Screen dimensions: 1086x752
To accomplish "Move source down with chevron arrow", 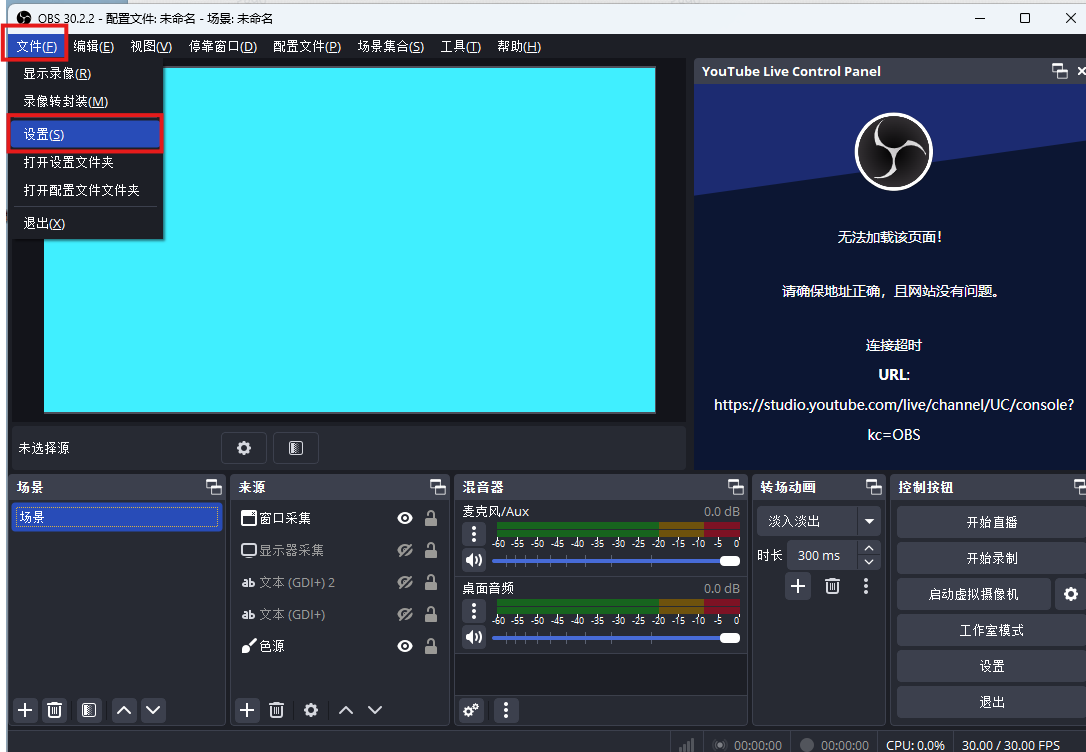I will [x=375, y=710].
